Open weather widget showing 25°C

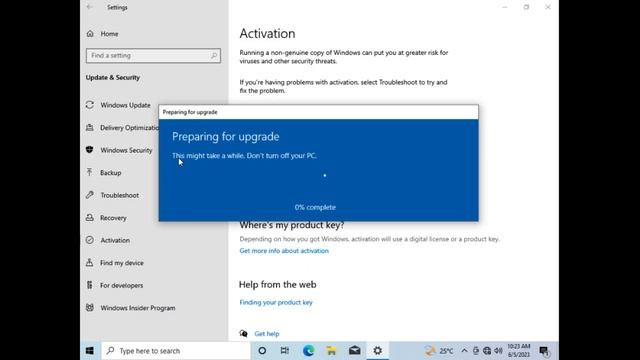(439, 351)
